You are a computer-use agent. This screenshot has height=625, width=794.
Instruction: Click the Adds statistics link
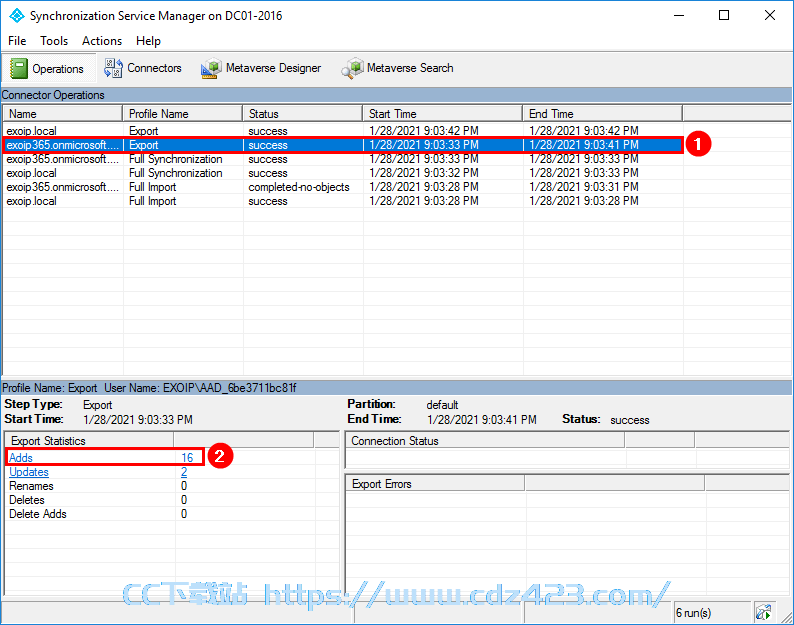(x=21, y=458)
